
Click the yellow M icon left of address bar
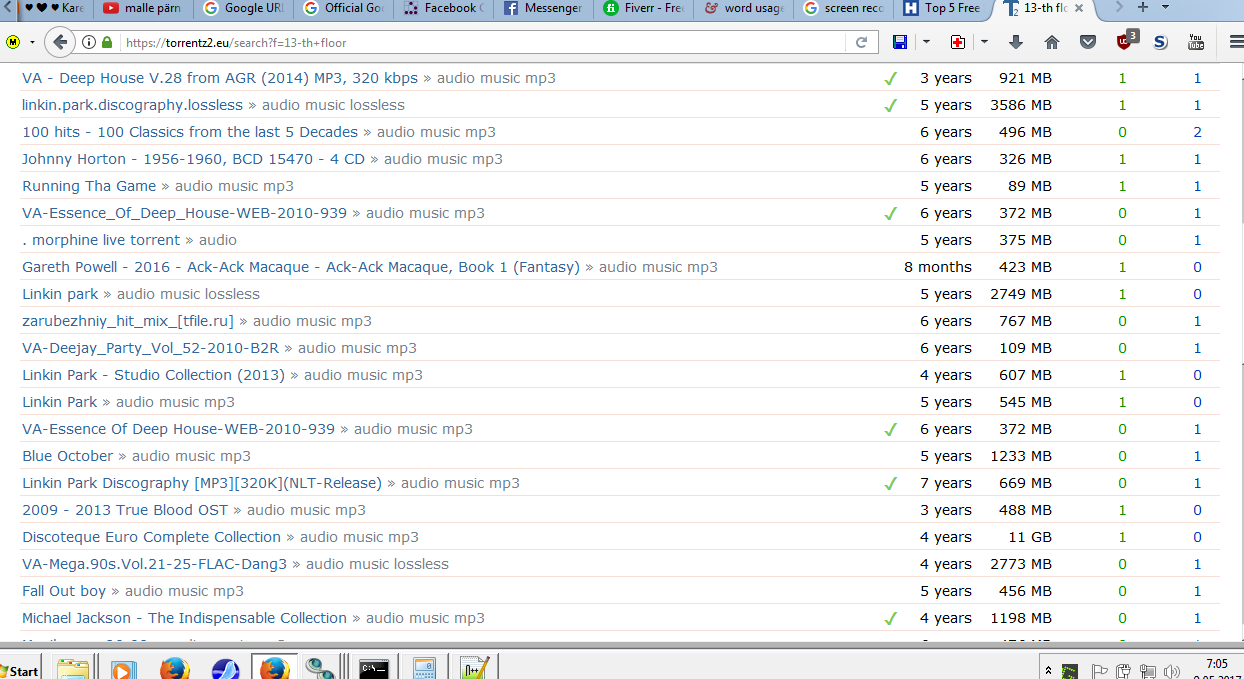tap(13, 43)
